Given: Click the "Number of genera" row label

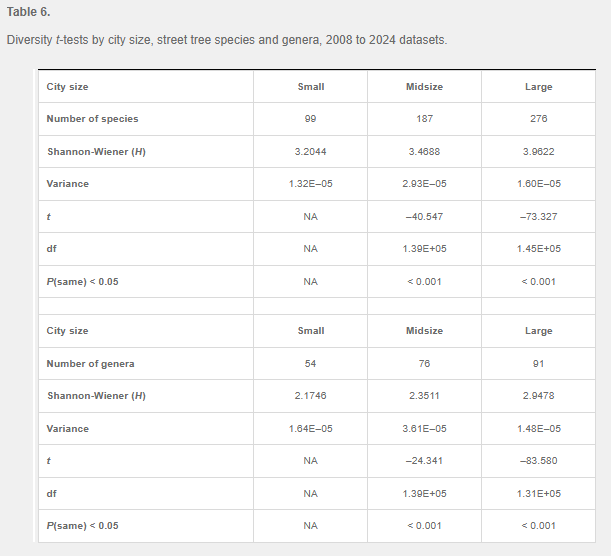Looking at the screenshot, I should click(x=90, y=363).
